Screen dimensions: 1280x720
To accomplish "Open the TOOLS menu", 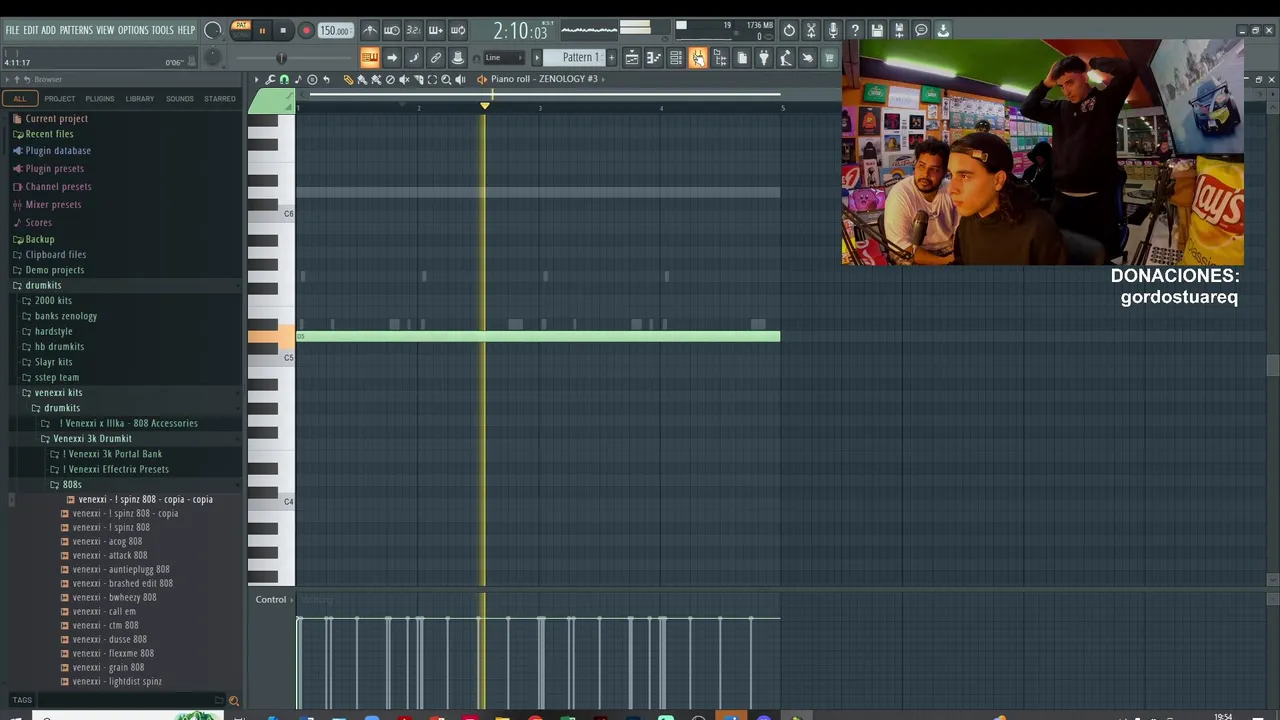I will click(162, 30).
